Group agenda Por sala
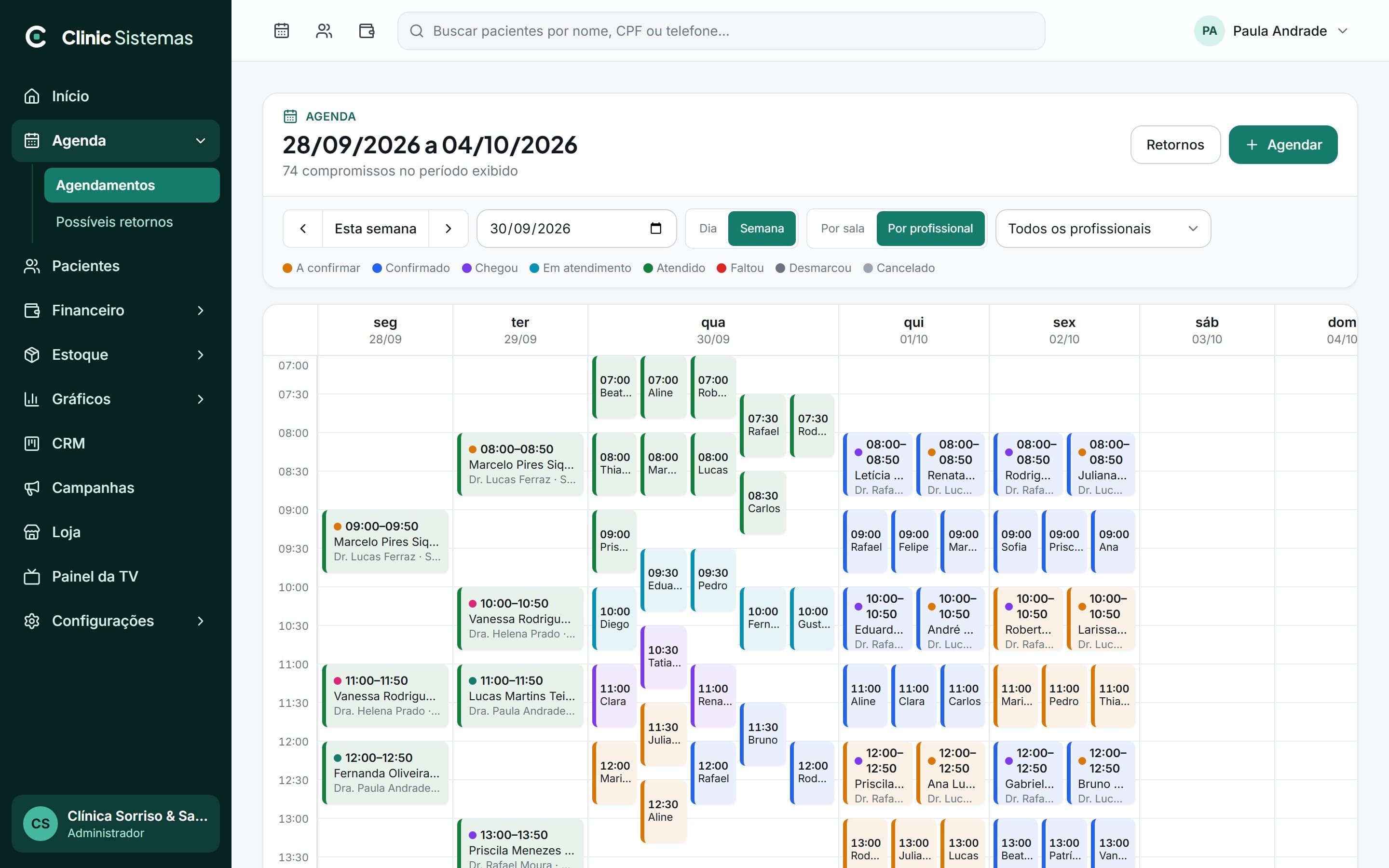 (x=842, y=229)
